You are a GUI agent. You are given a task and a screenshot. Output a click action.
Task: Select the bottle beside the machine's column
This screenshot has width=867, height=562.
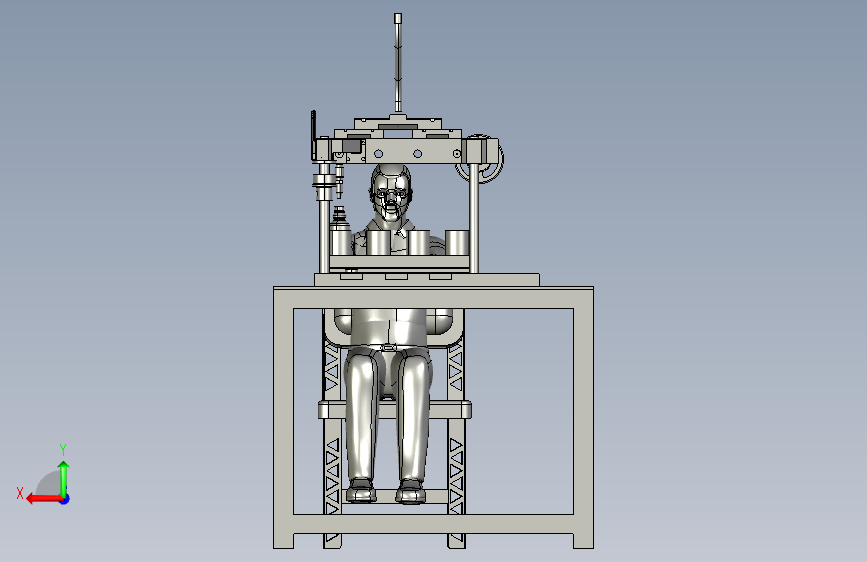coord(340,231)
